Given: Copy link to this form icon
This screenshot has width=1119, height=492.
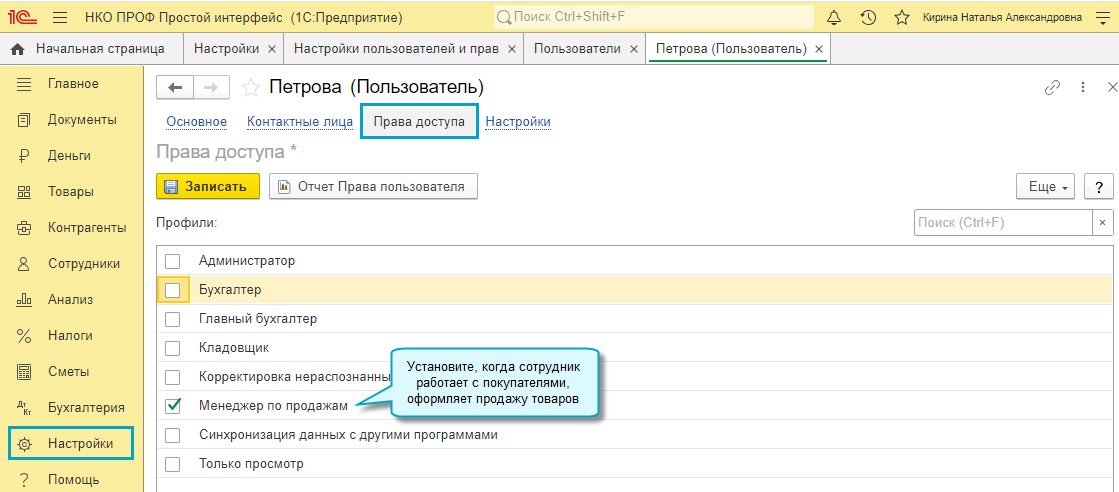Looking at the screenshot, I should pyautogui.click(x=1052, y=88).
